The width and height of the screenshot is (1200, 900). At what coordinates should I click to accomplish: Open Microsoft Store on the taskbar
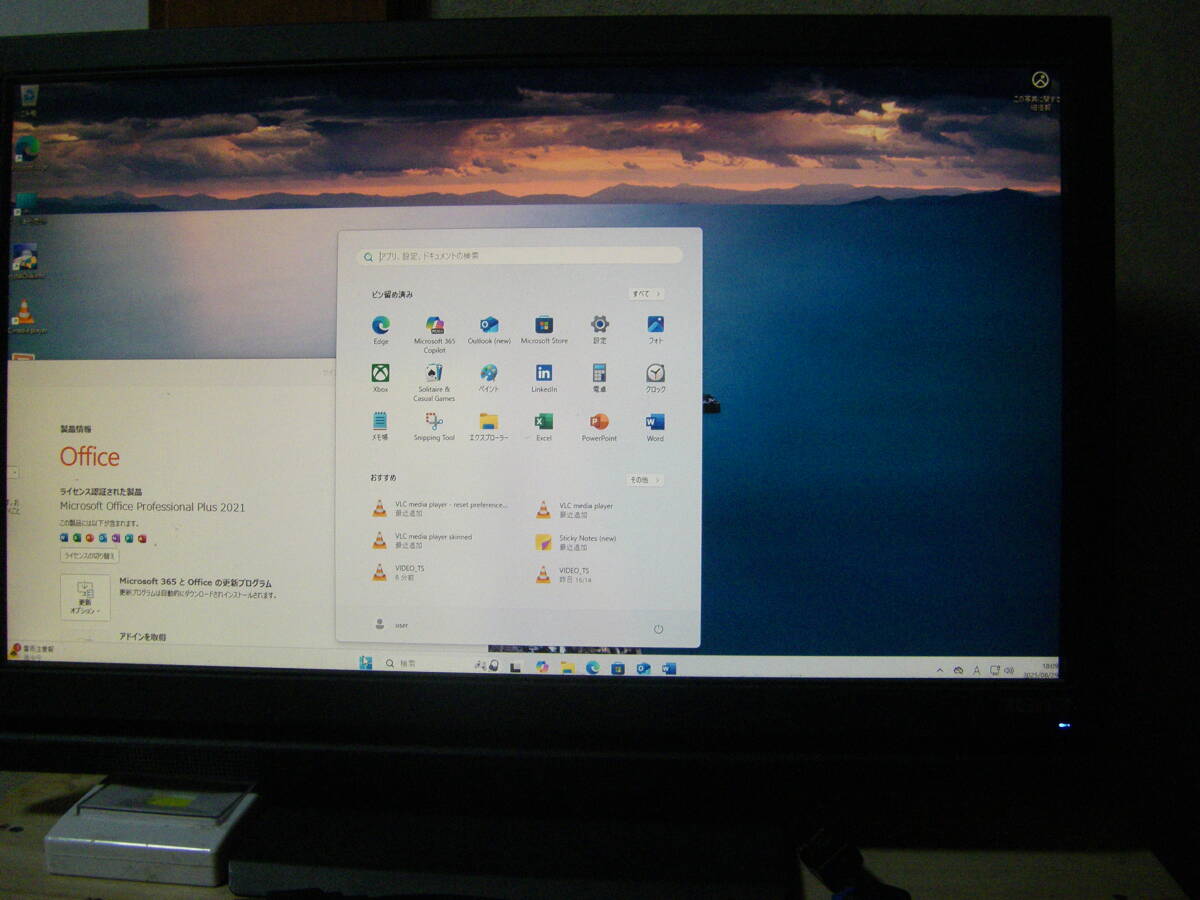point(618,668)
